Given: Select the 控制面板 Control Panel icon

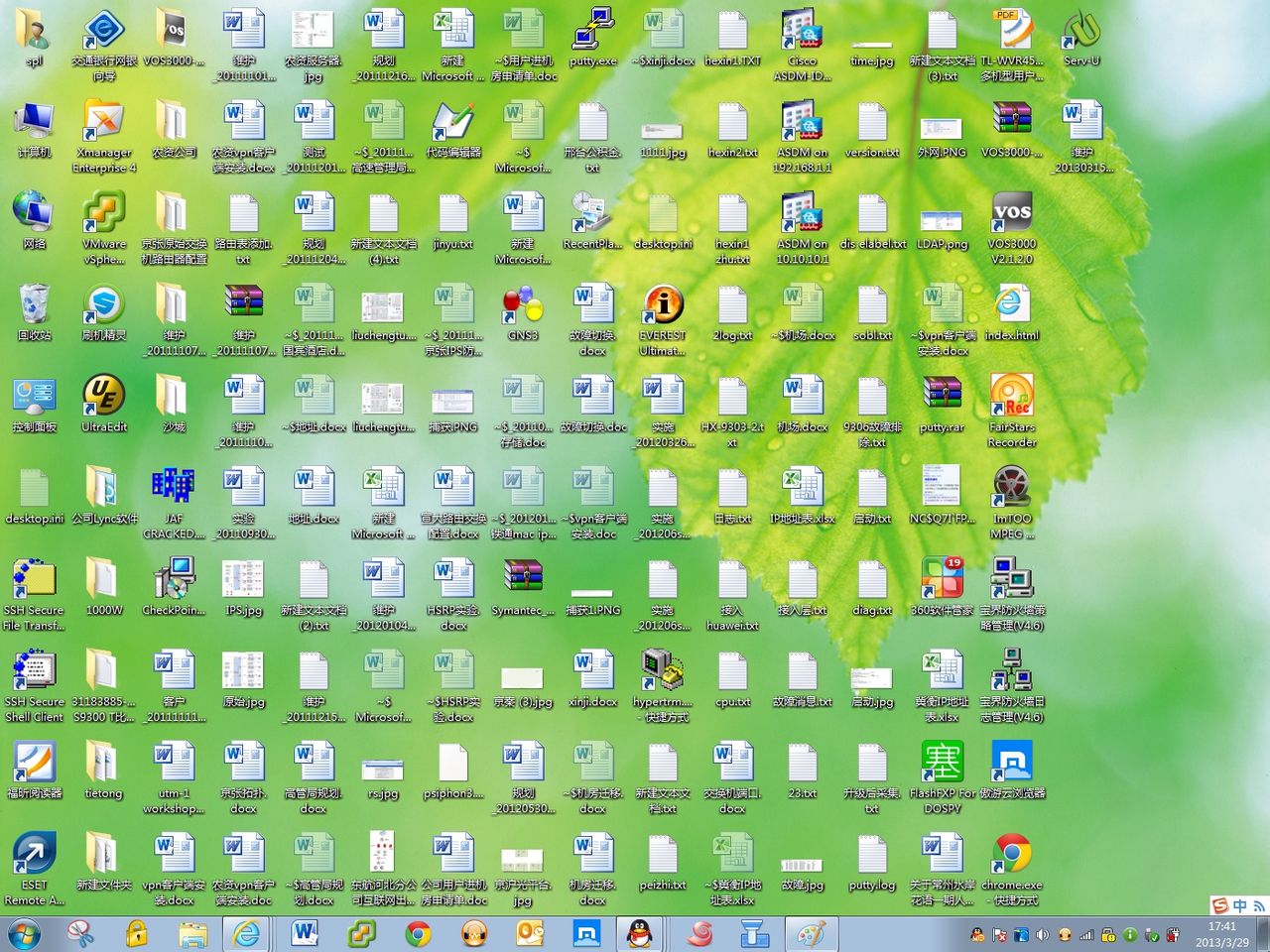Looking at the screenshot, I should (34, 405).
